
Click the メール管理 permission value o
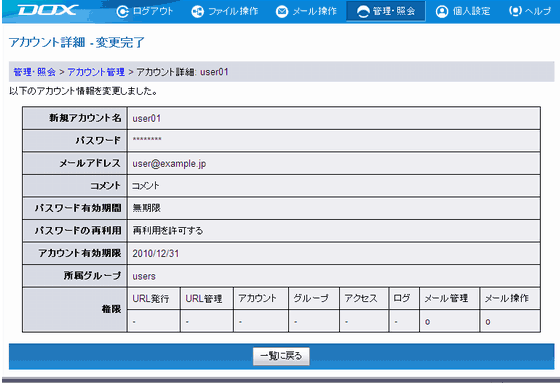pyautogui.click(x=427, y=322)
